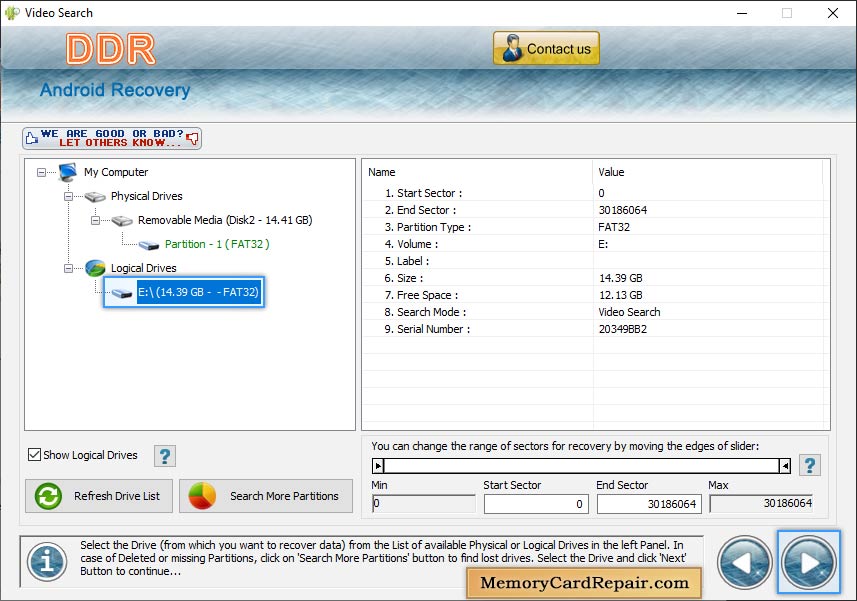857x601 pixels.
Task: Select the Logical Drives label
Action: [x=144, y=268]
